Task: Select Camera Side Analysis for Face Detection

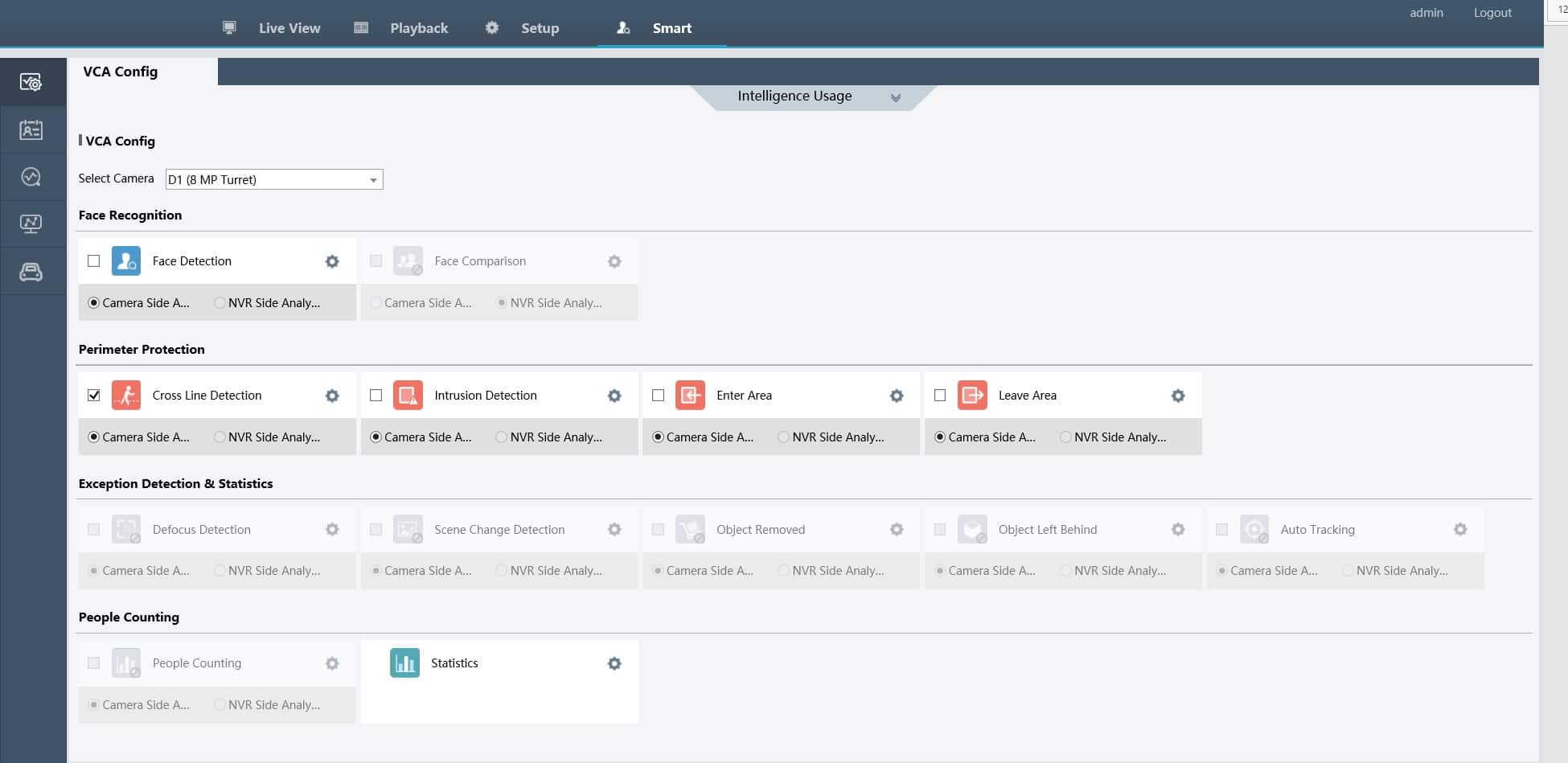Action: (x=94, y=303)
